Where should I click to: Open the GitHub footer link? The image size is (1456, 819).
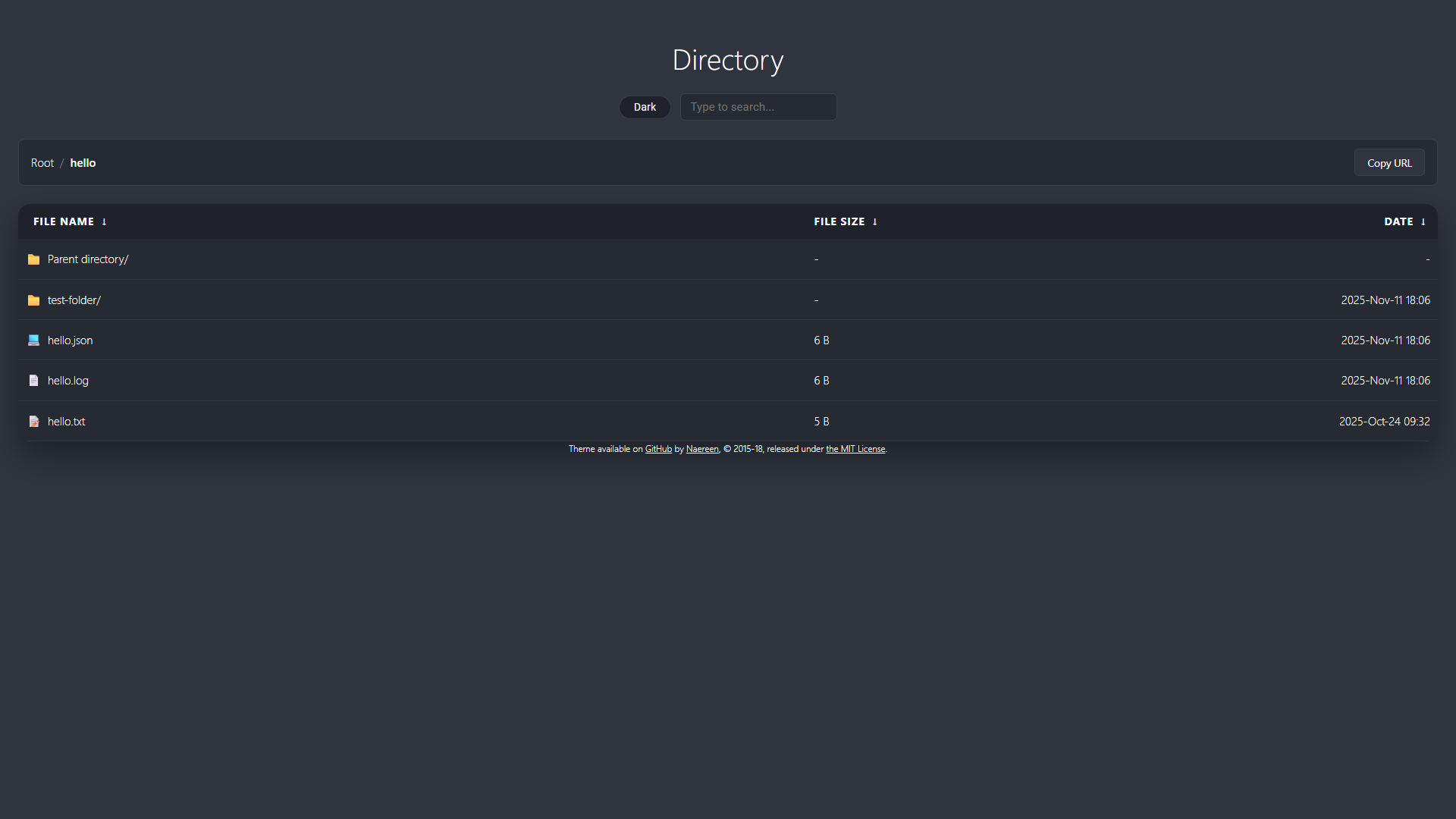(658, 449)
